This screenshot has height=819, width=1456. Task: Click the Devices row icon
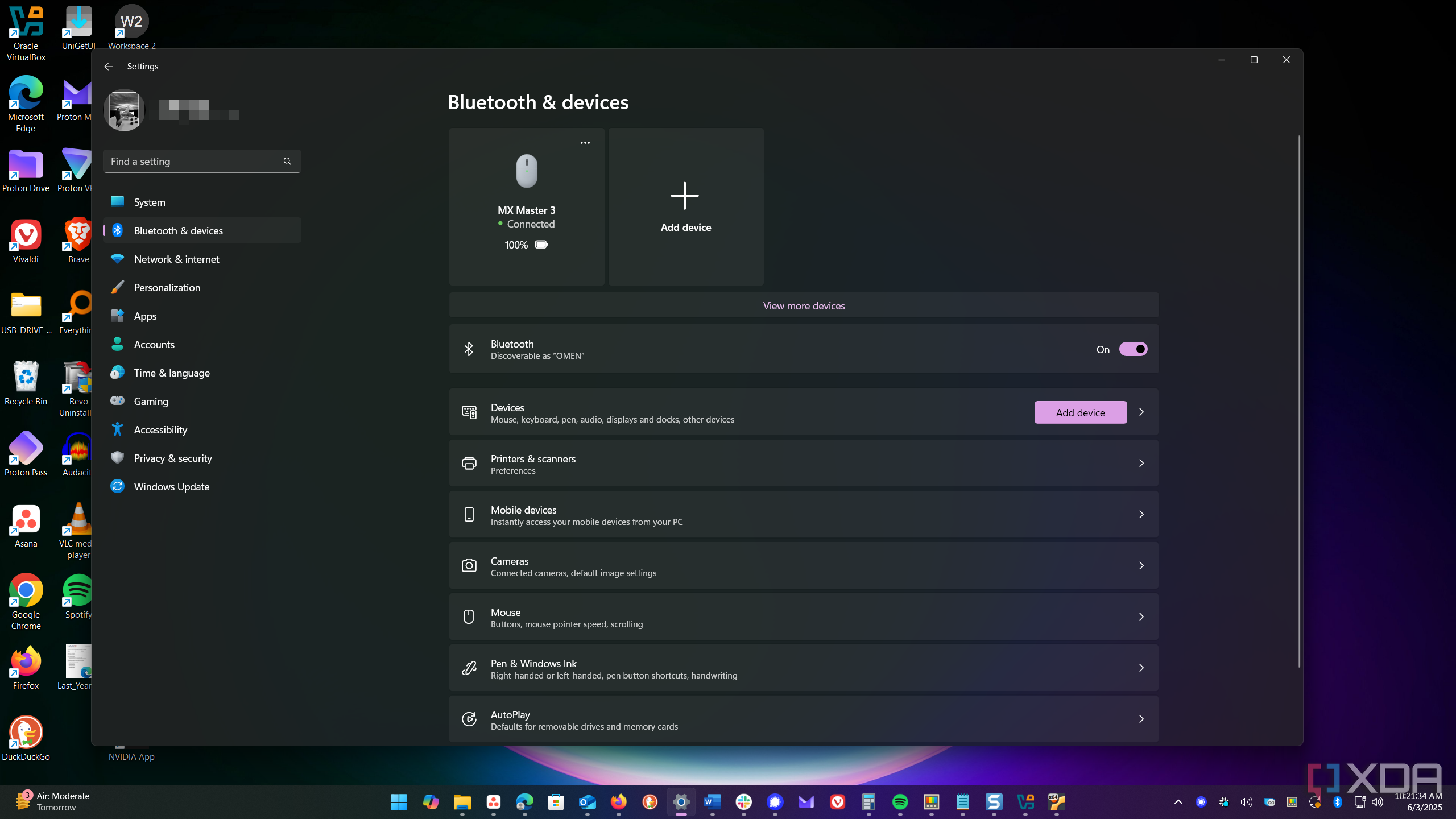[469, 412]
